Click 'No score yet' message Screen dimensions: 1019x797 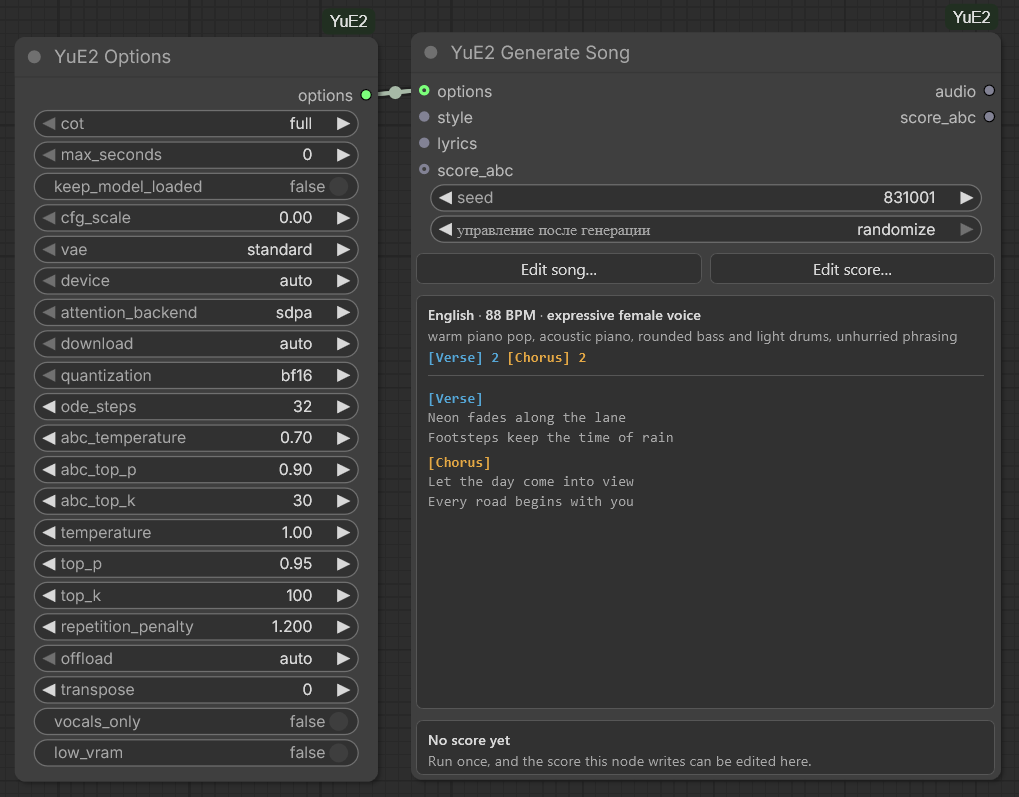pyautogui.click(x=469, y=740)
